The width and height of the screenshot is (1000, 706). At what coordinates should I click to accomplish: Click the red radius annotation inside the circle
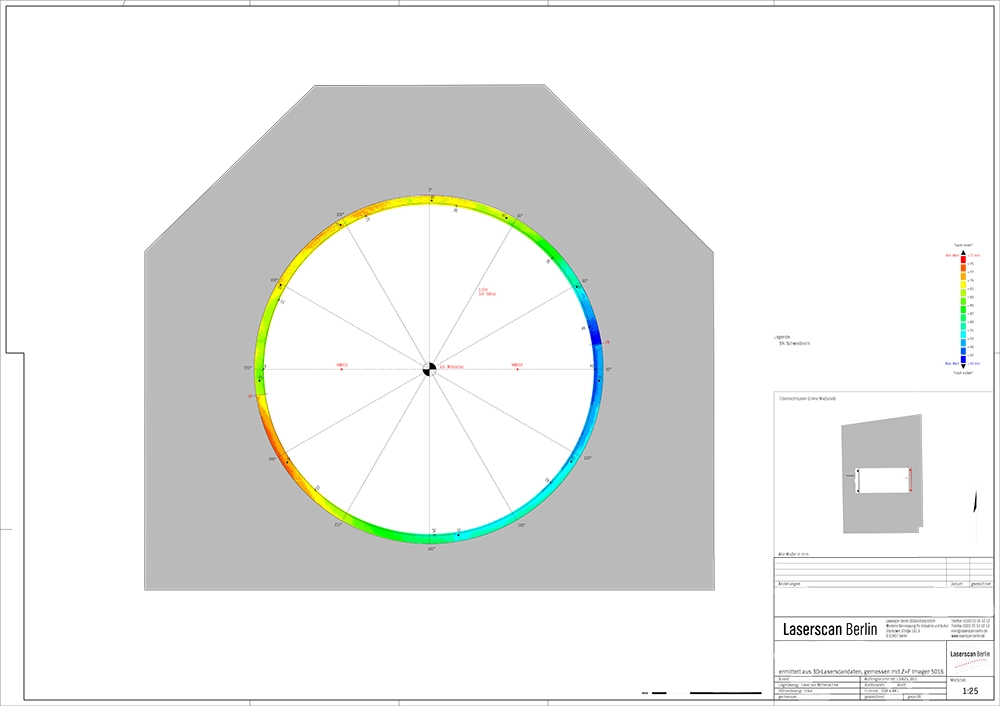coord(487,292)
